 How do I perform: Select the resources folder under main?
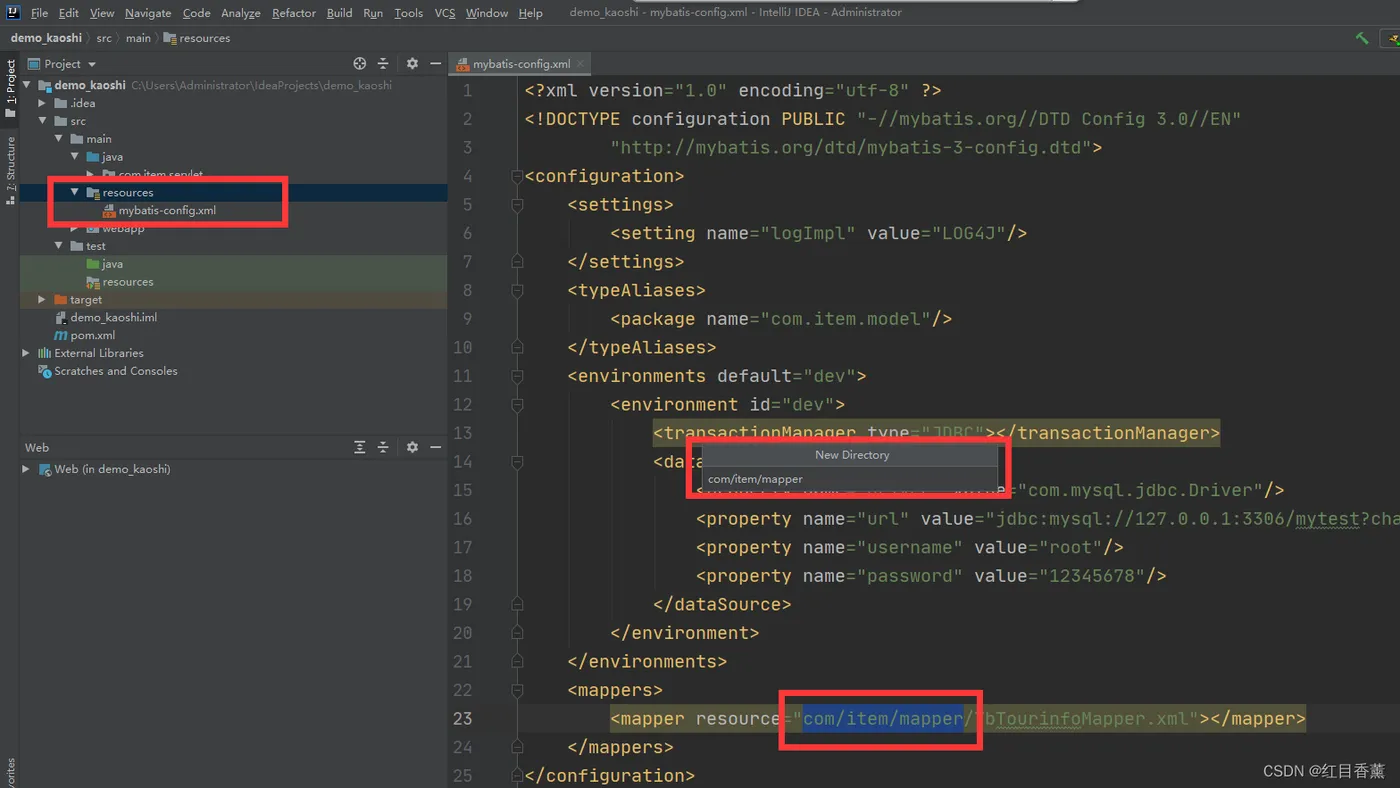coord(120,192)
